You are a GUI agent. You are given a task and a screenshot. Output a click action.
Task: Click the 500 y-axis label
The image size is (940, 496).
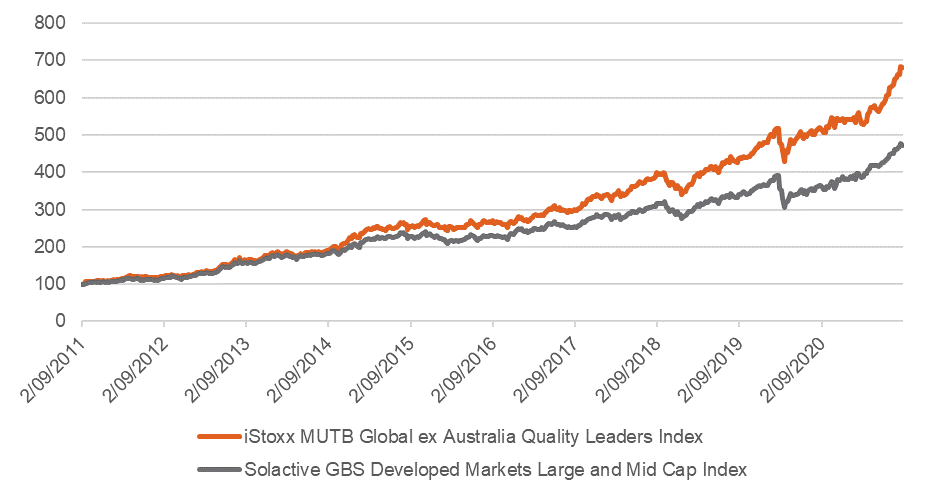point(50,134)
